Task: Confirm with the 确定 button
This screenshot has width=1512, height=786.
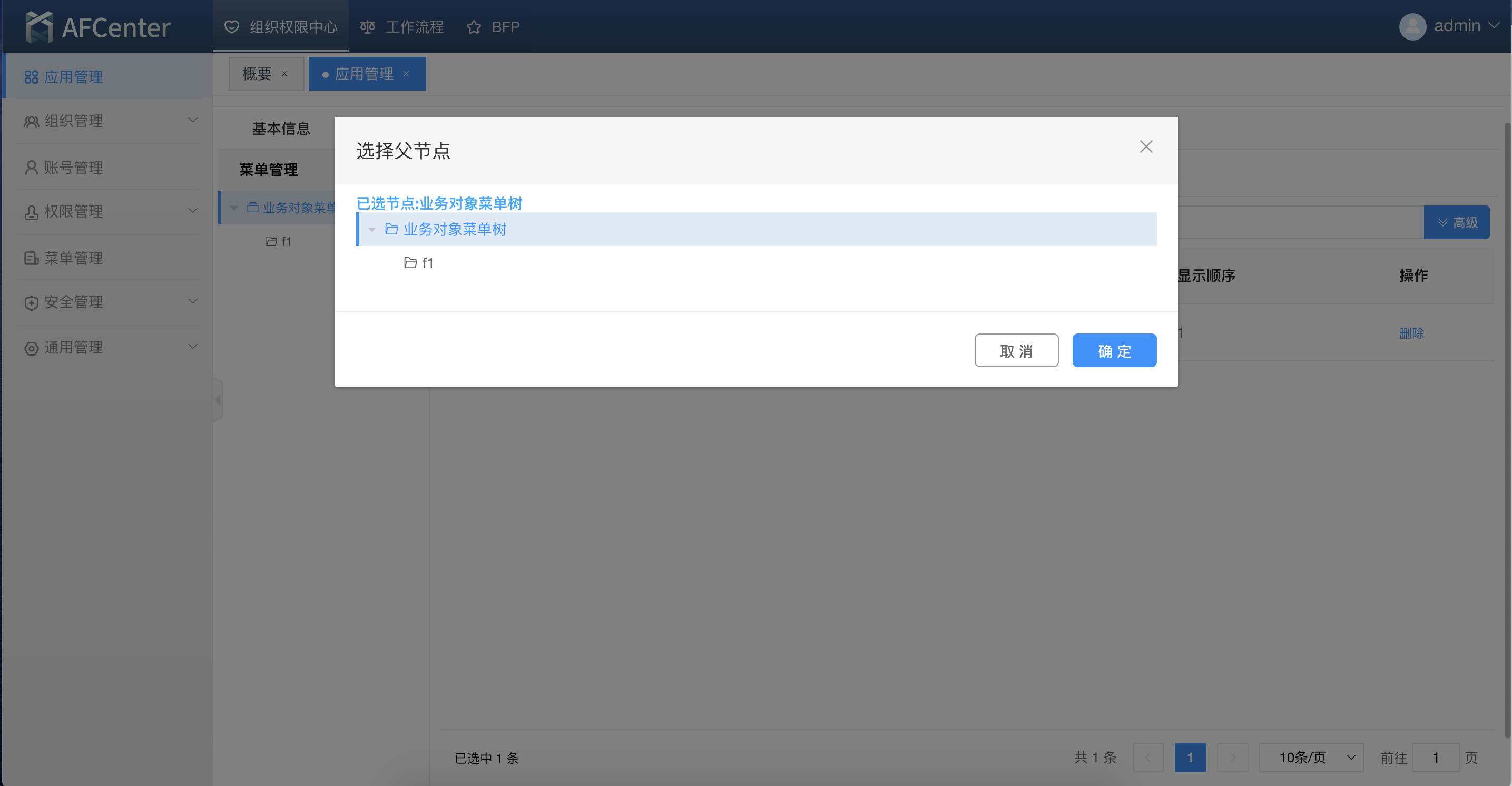Action: (x=1114, y=350)
